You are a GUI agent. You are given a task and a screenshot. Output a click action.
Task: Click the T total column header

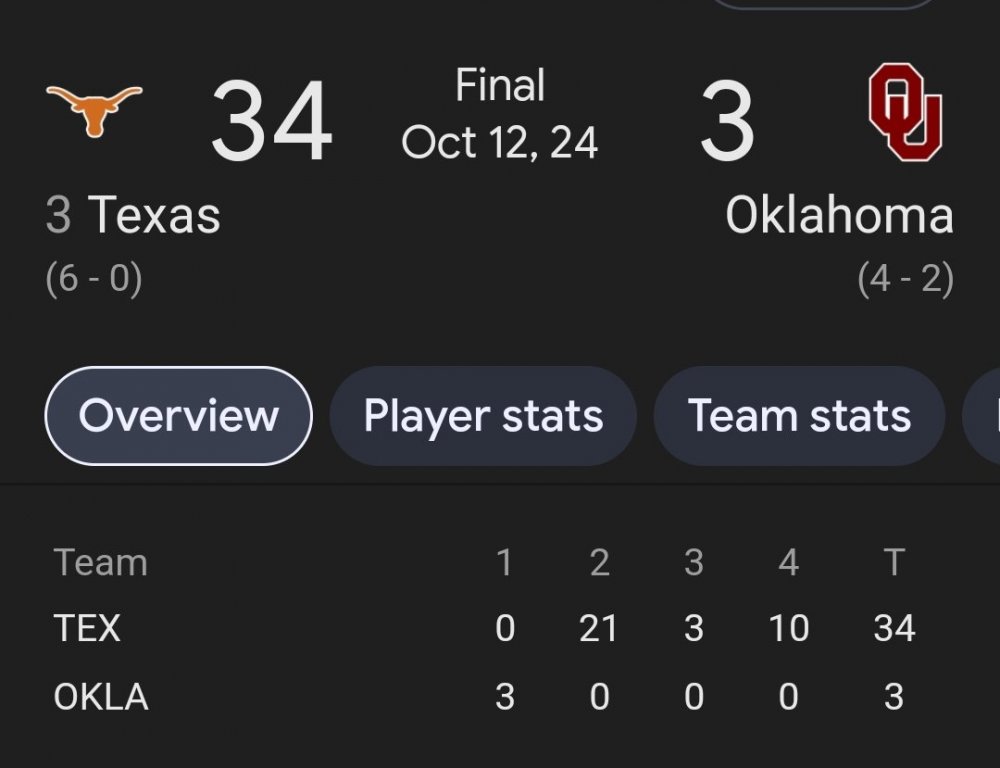click(x=894, y=562)
